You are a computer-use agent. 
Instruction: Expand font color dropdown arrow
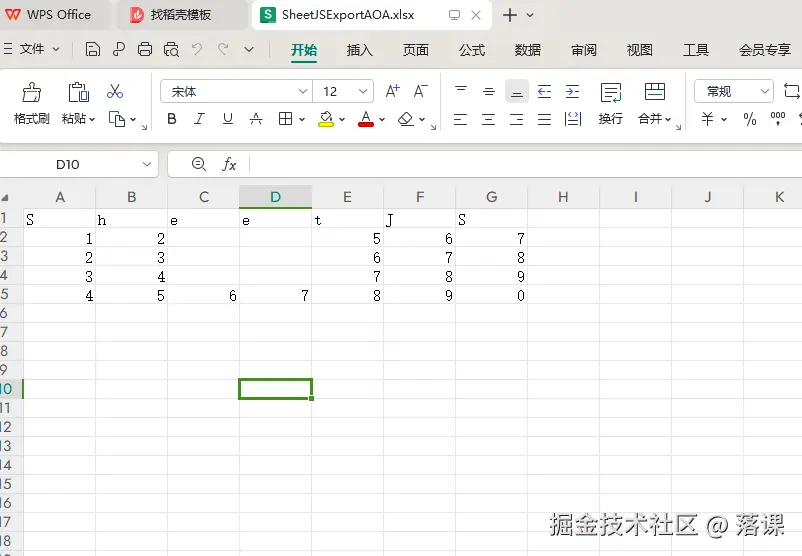click(382, 120)
